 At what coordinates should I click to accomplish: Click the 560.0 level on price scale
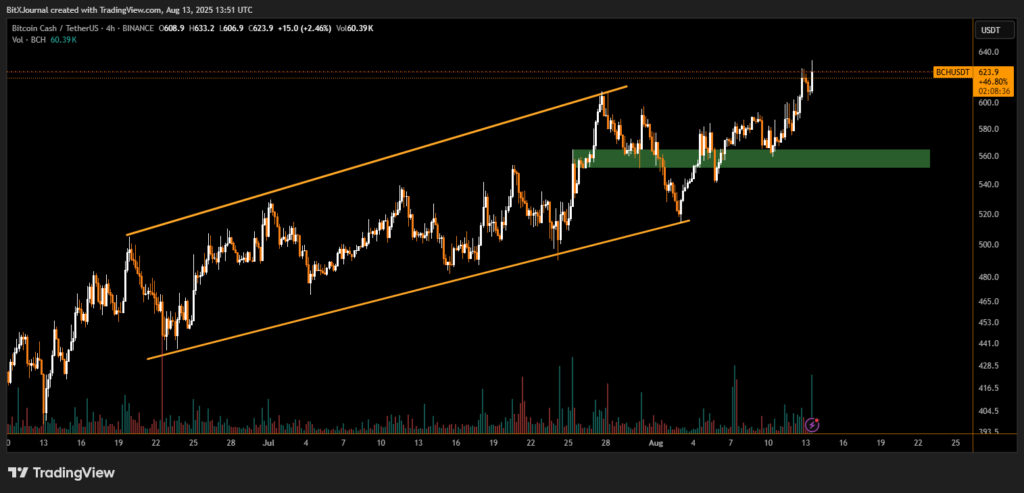pyautogui.click(x=988, y=157)
